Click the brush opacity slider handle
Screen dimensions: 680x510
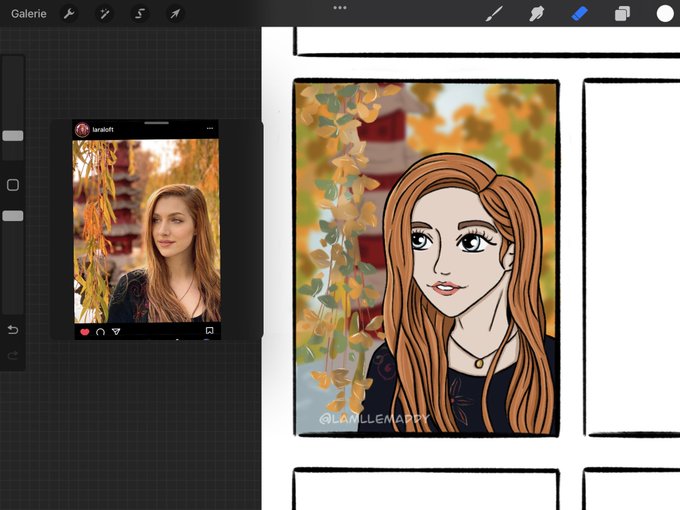(x=13, y=216)
